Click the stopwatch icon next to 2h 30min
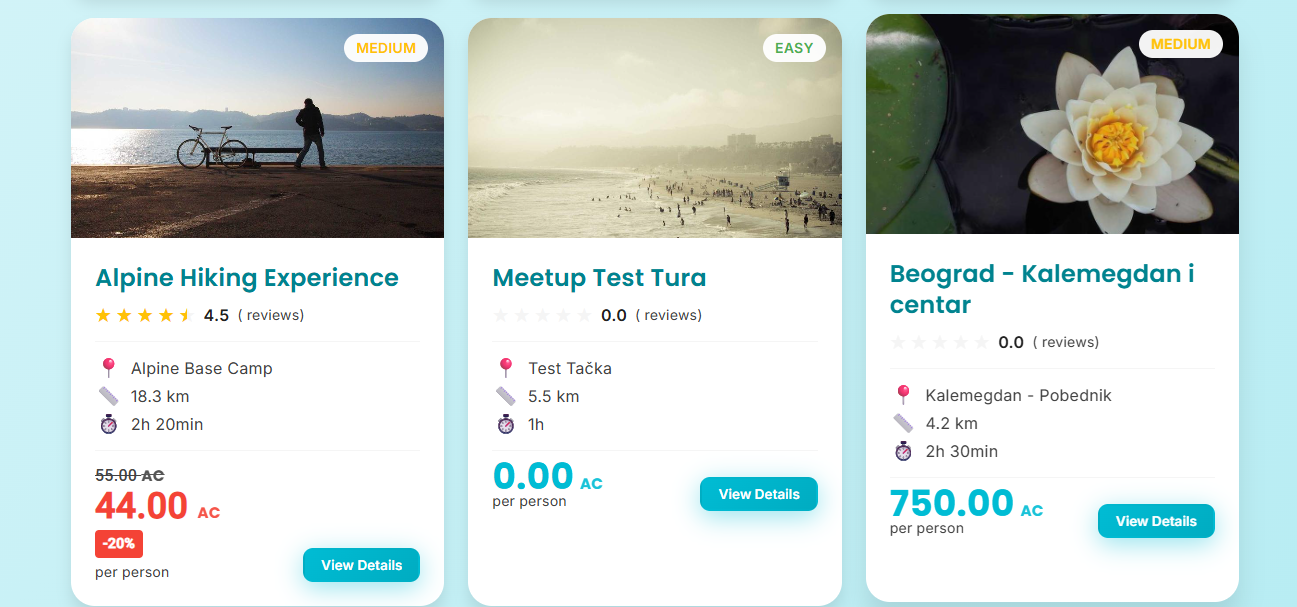Viewport: 1297px width, 607px height. coord(903,451)
